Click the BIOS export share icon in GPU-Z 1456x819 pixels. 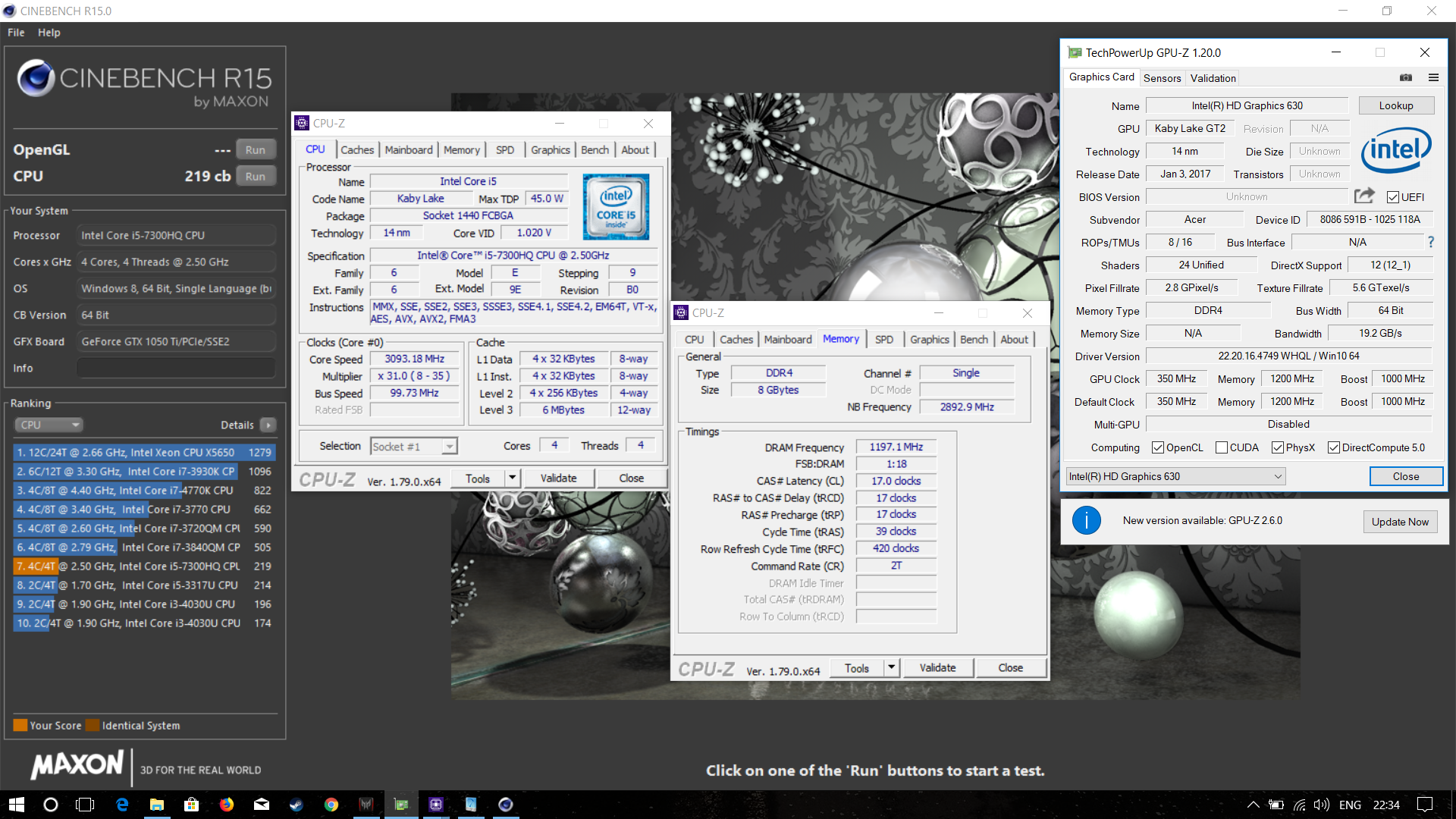(1364, 196)
